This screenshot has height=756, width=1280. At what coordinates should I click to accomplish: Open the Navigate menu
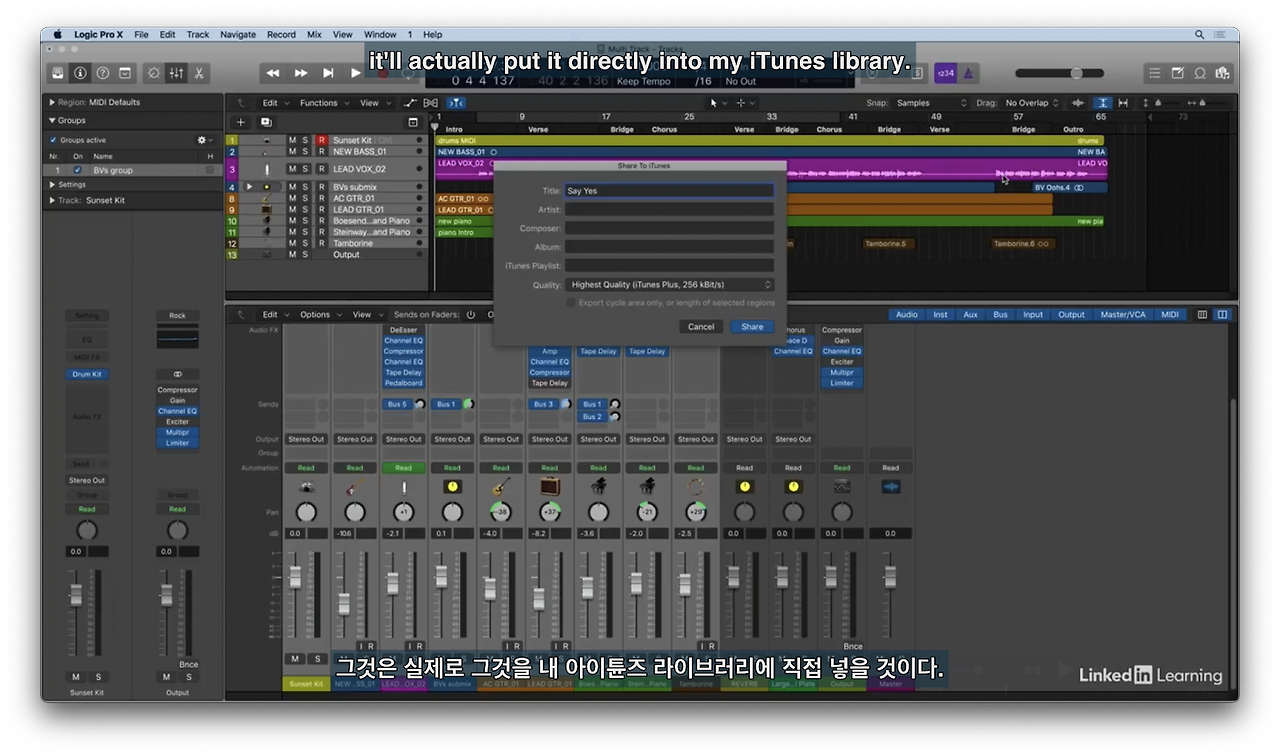(x=238, y=34)
